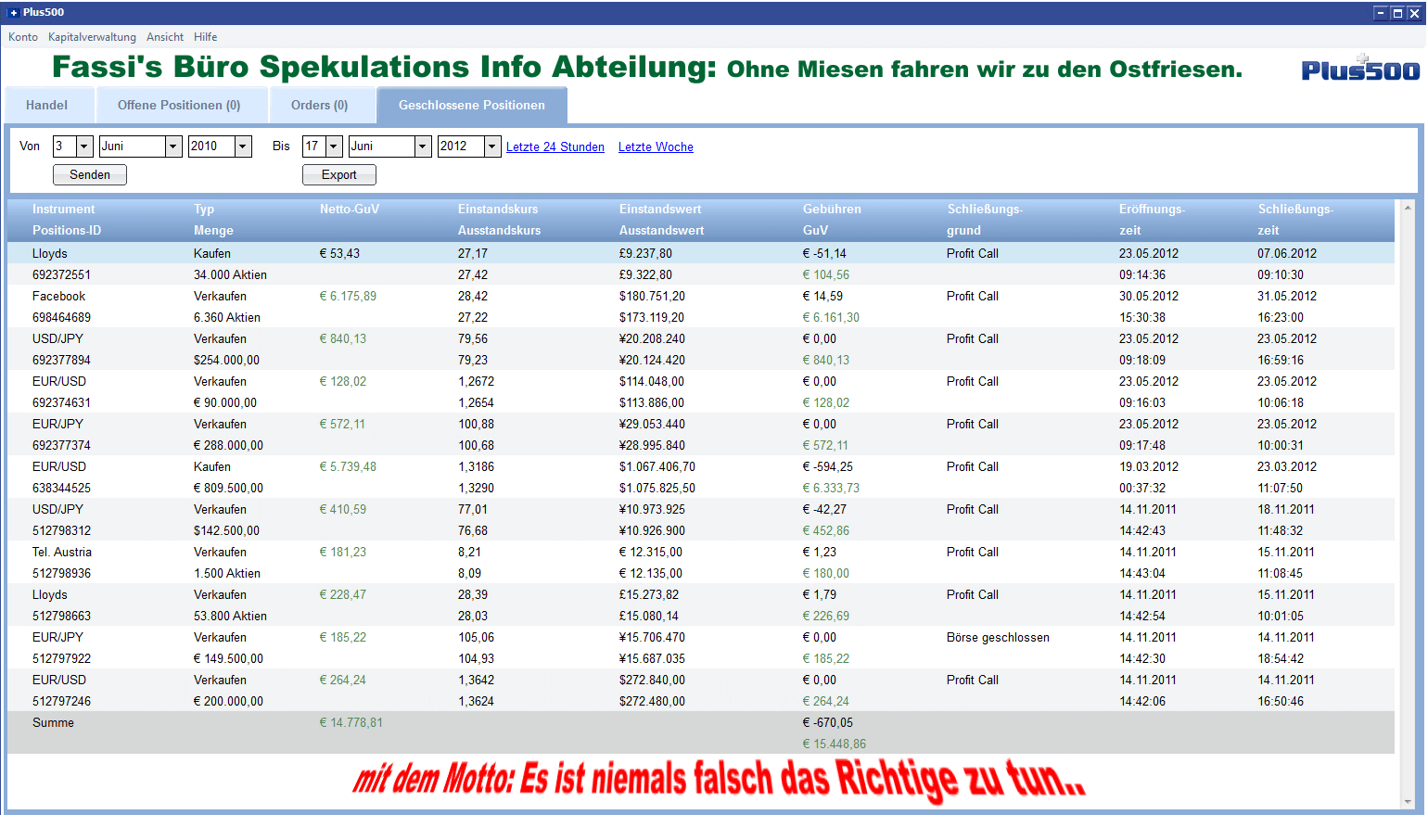Viewport: 1428px width, 840px height.
Task: Expand the Bis month dropdown showing Juni
Action: click(423, 146)
